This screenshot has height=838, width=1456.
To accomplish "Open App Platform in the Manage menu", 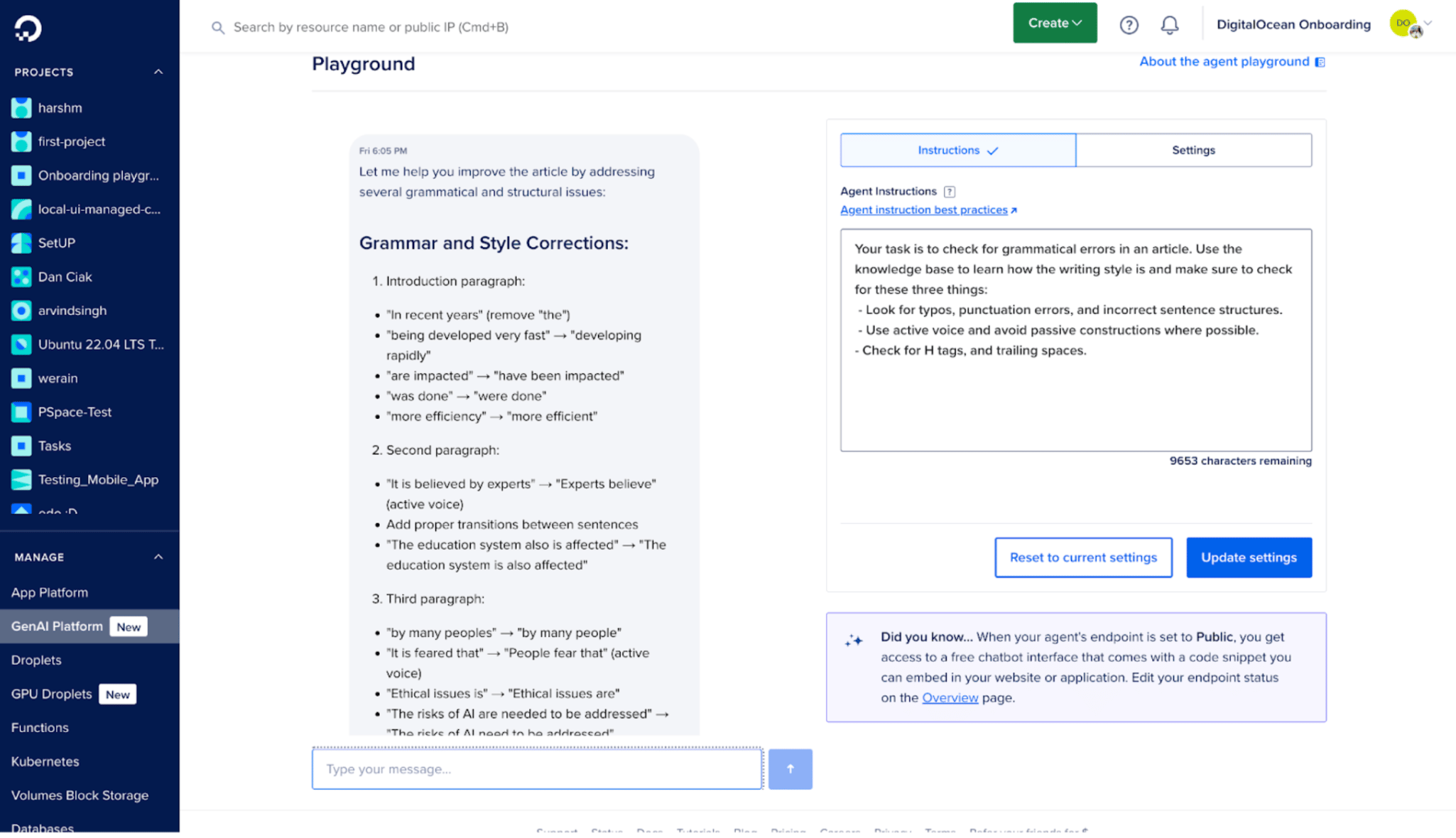I will click(x=50, y=592).
